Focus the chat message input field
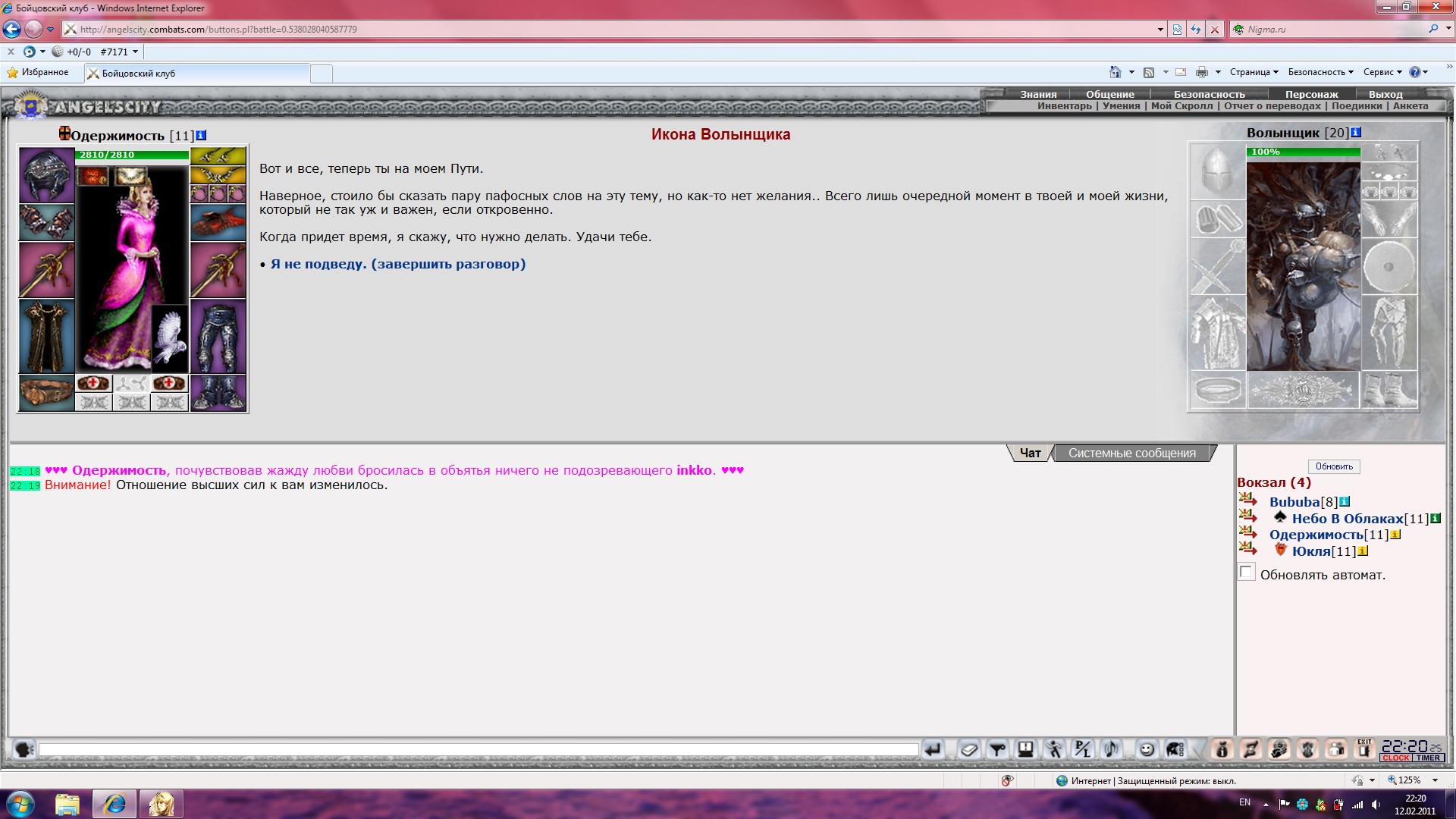1456x819 pixels. click(x=479, y=749)
